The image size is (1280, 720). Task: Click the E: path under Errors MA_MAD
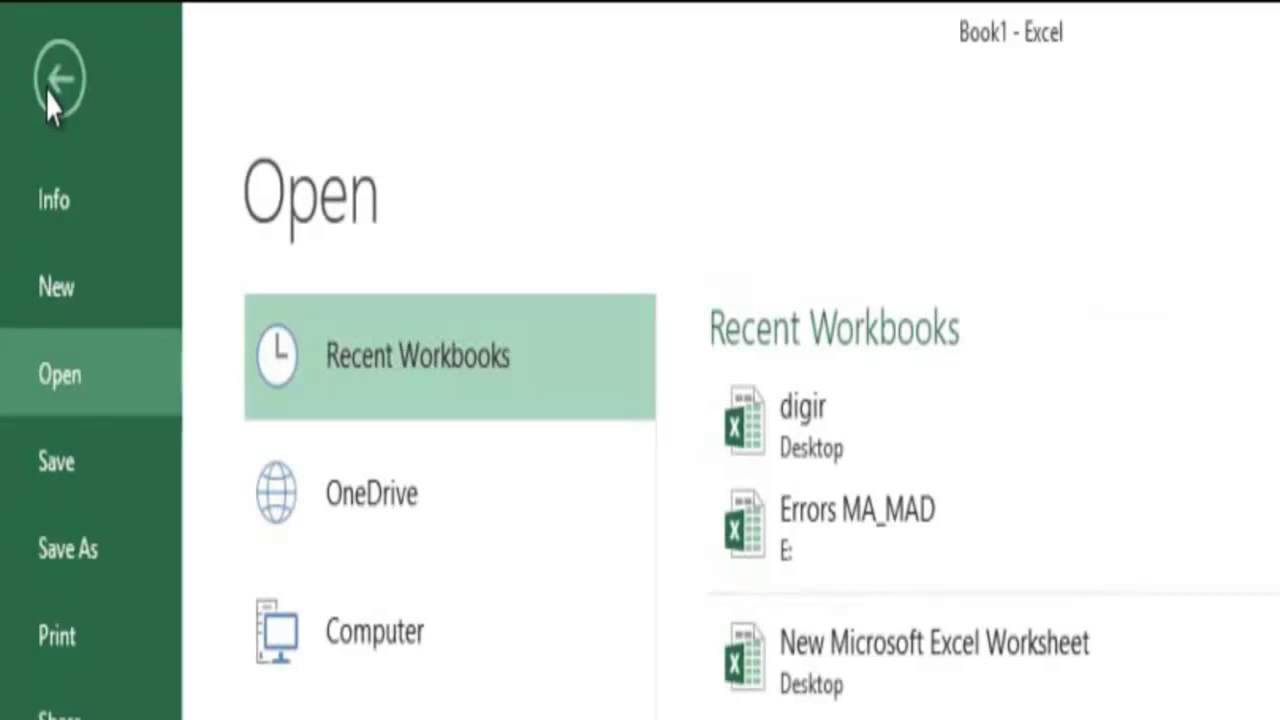tap(786, 551)
